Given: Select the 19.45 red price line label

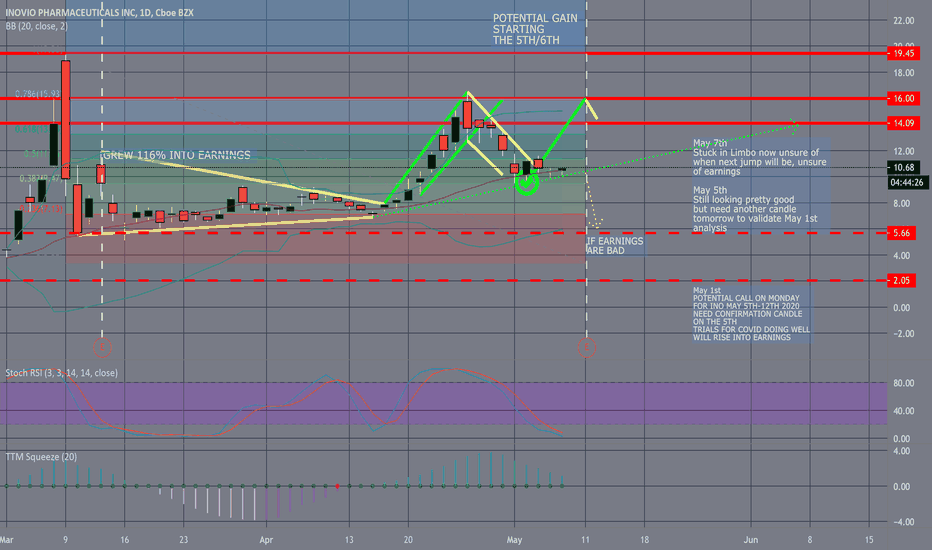Looking at the screenshot, I should pos(903,54).
